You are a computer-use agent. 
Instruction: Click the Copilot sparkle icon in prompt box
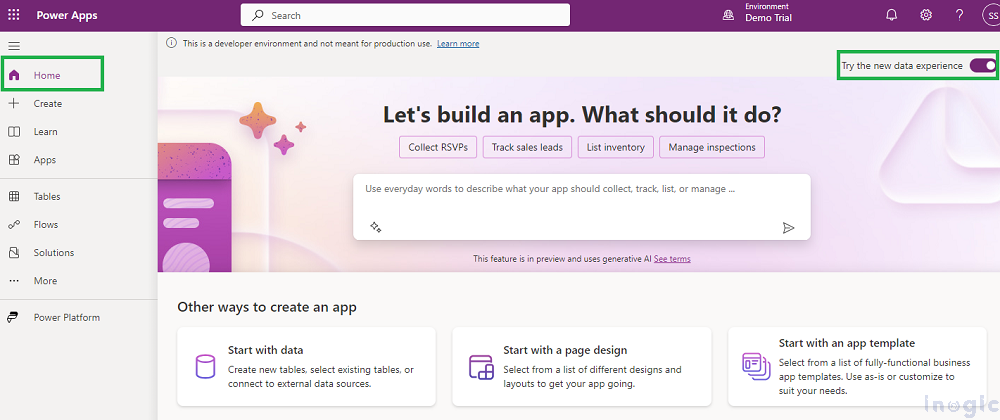pos(376,227)
